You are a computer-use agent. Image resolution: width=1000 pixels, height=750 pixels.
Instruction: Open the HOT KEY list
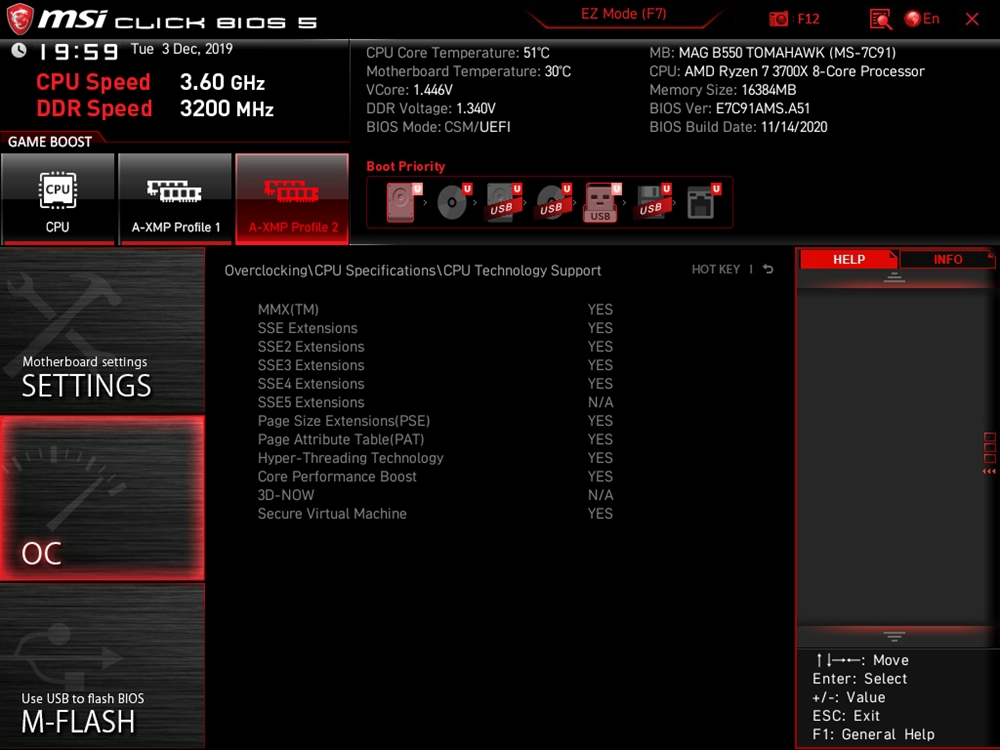(x=716, y=269)
